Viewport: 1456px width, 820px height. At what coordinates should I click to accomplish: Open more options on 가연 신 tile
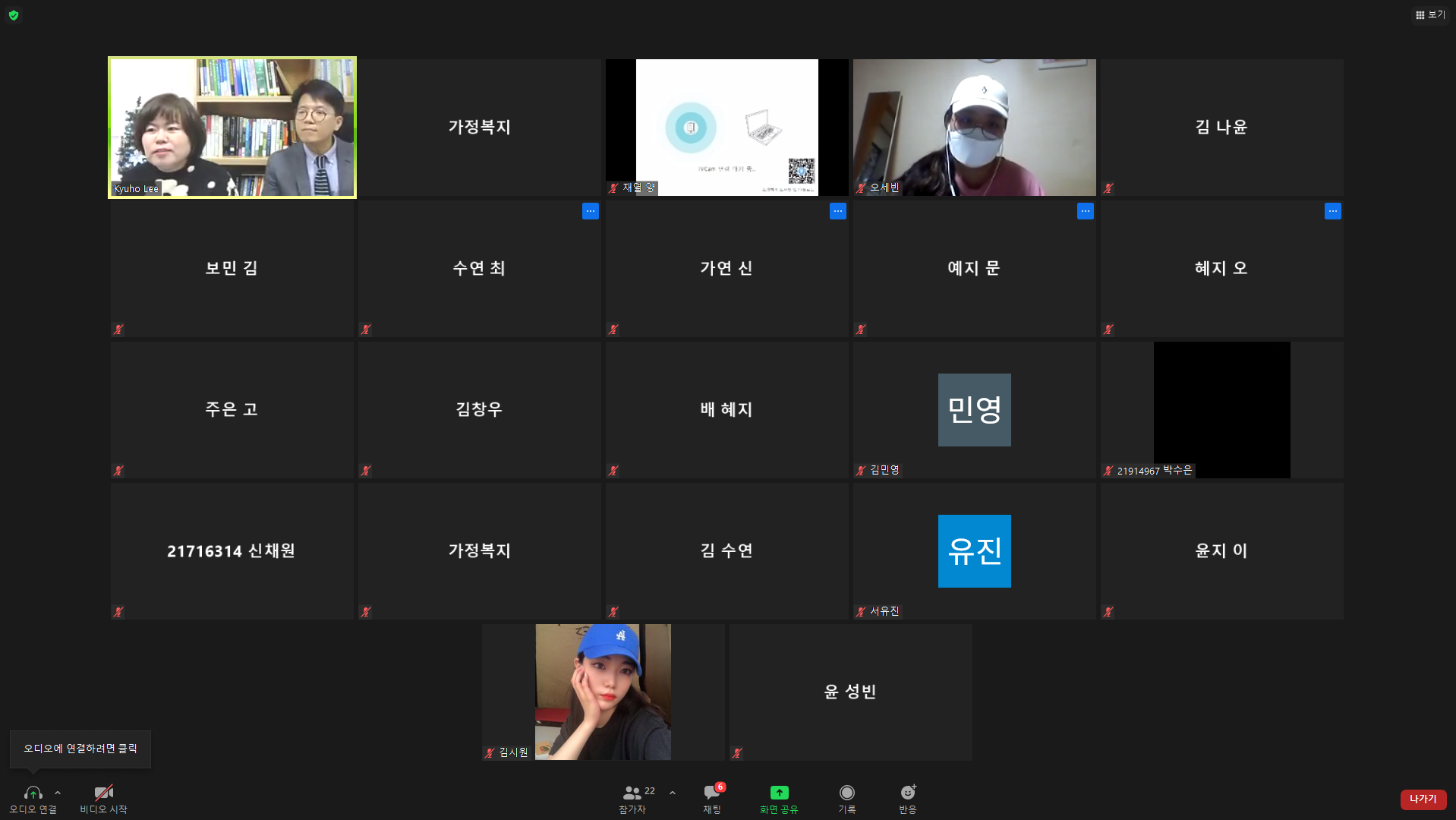coord(837,211)
